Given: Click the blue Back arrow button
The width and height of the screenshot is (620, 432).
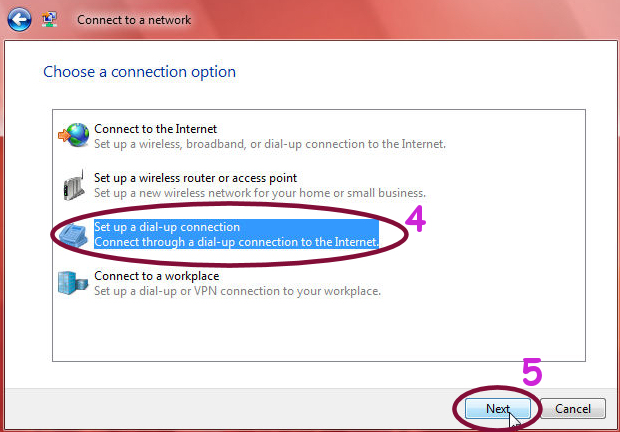Looking at the screenshot, I should tap(19, 19).
